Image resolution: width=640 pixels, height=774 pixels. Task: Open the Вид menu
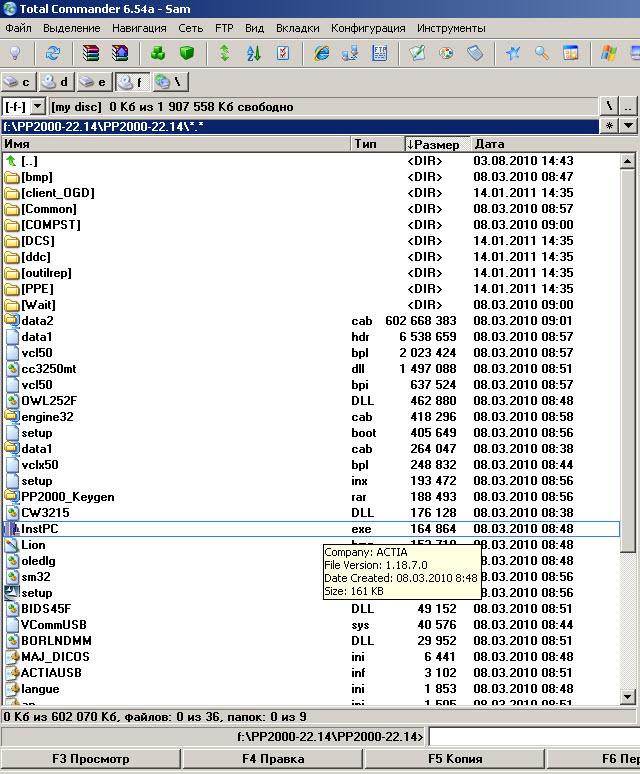pos(255,28)
